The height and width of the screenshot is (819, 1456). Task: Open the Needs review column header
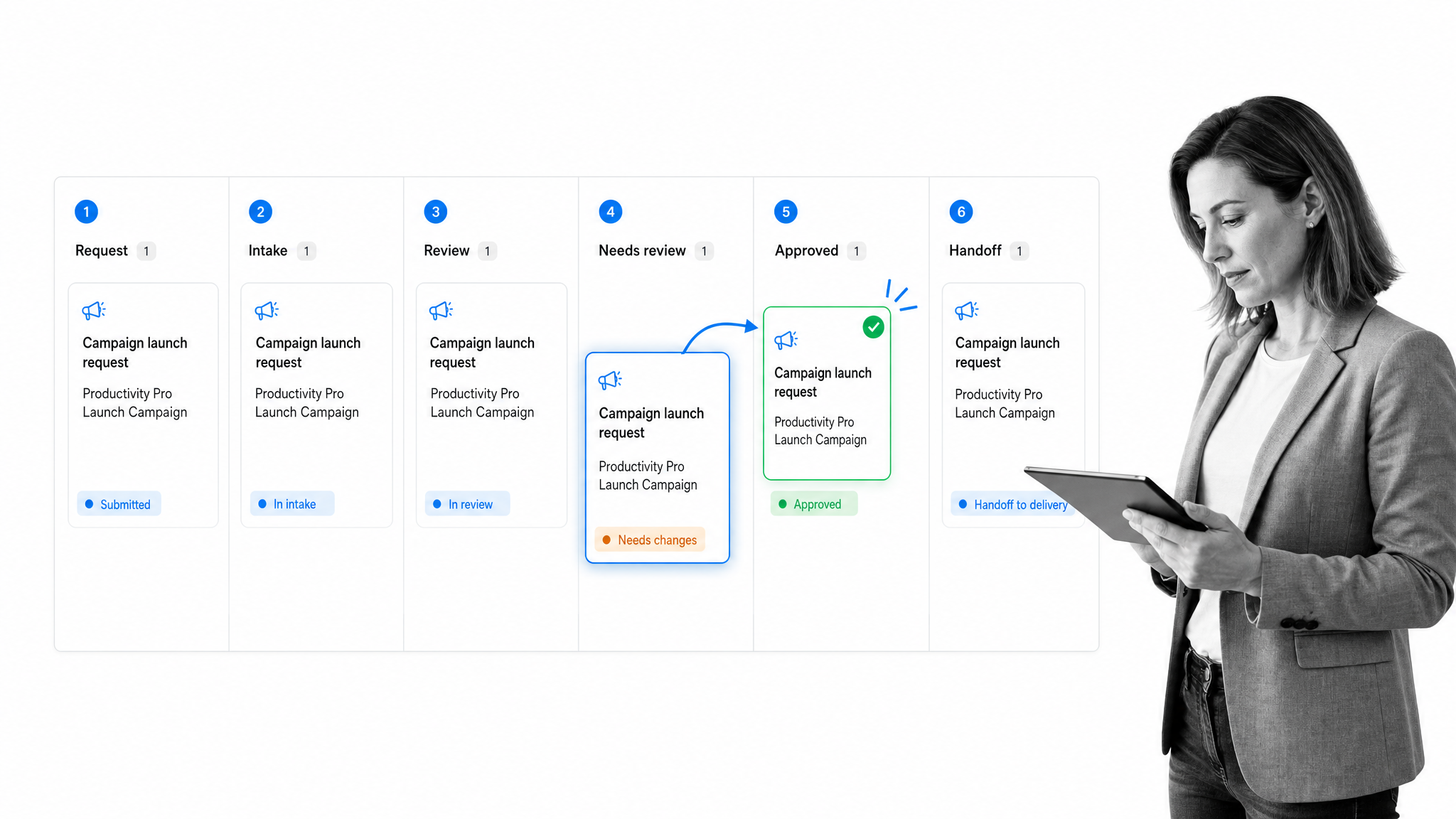coord(642,250)
